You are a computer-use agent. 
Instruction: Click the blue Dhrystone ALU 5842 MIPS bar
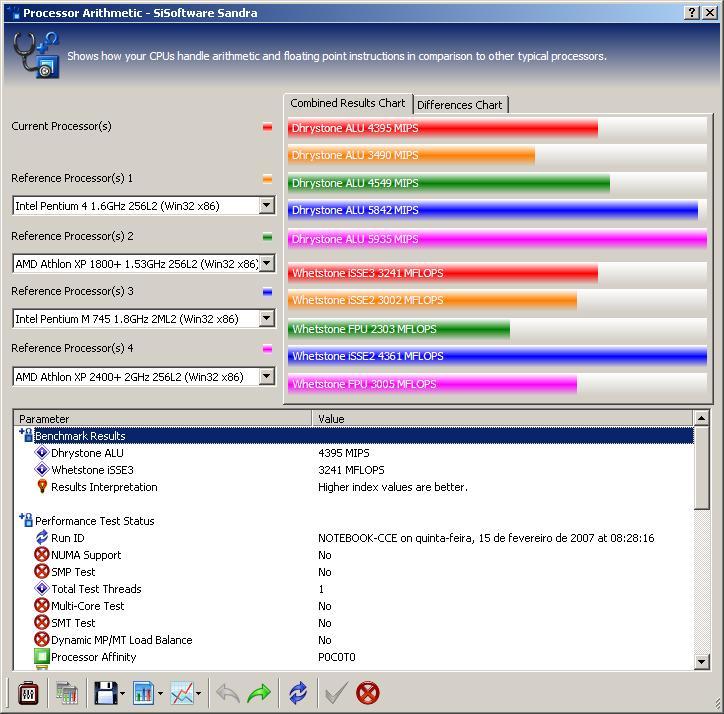click(x=493, y=210)
